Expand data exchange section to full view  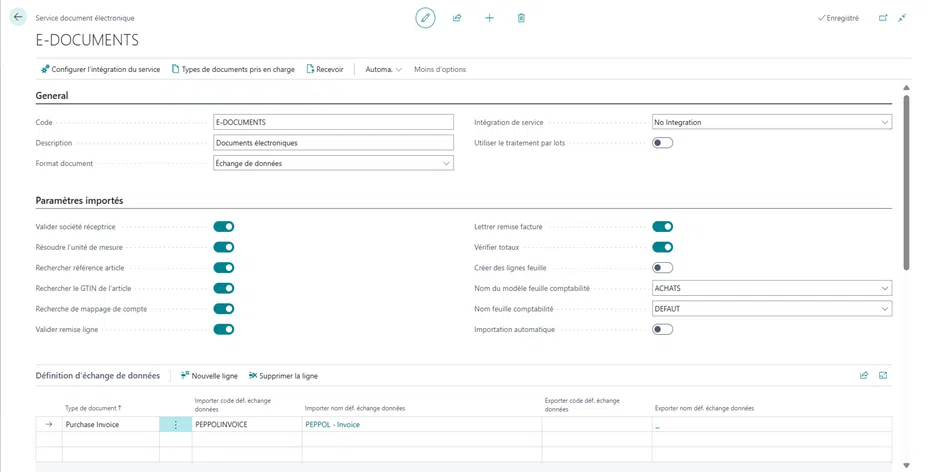click(x=883, y=376)
